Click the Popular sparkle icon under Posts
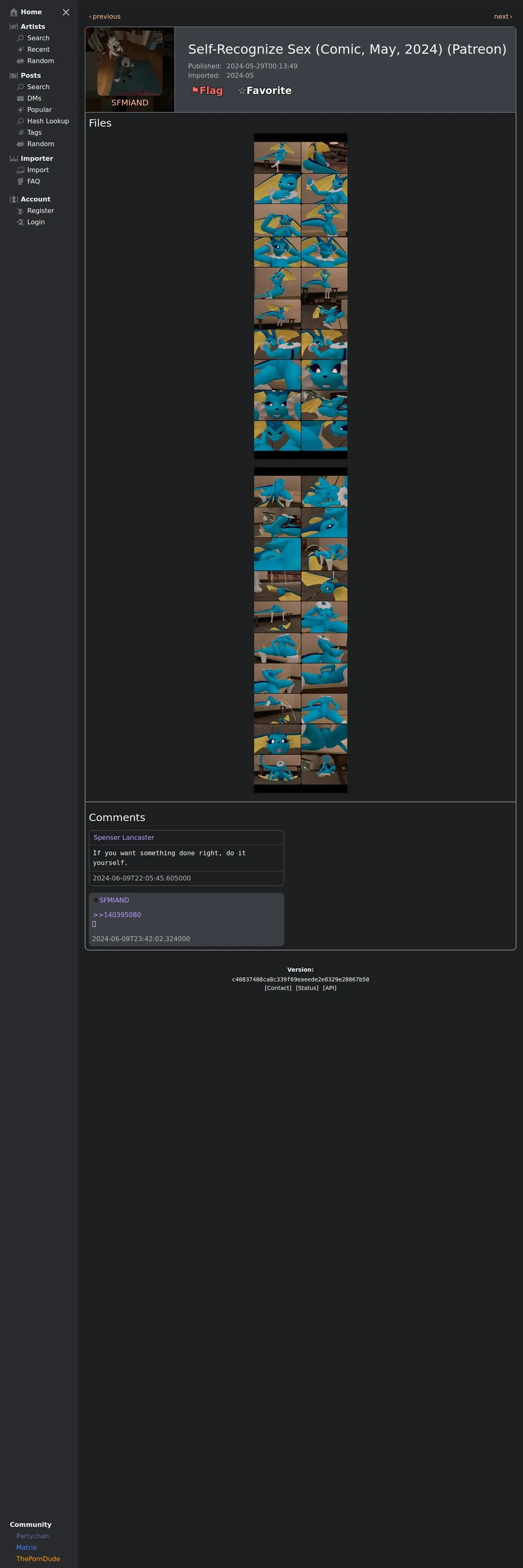This screenshot has height=1568, width=523. pyautogui.click(x=21, y=110)
